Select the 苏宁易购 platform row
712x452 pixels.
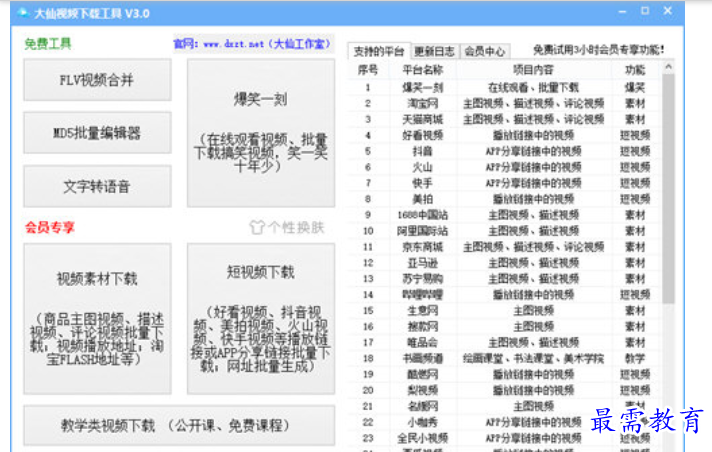coord(504,278)
